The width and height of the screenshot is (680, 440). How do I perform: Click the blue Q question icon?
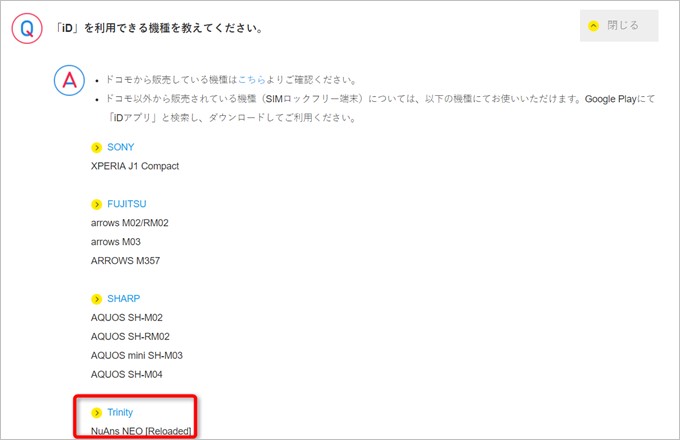coord(27,28)
